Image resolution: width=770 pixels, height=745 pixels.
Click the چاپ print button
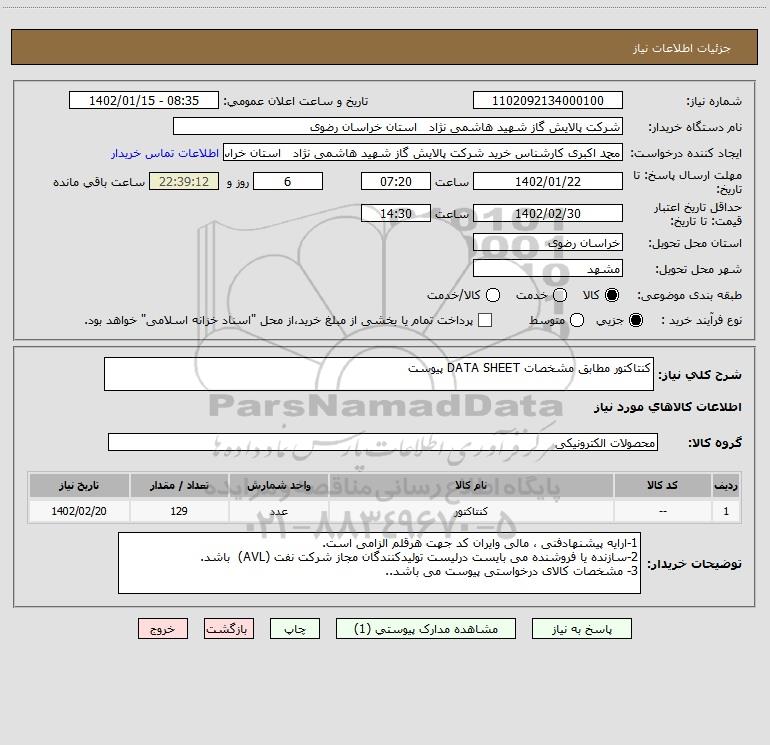(x=295, y=629)
